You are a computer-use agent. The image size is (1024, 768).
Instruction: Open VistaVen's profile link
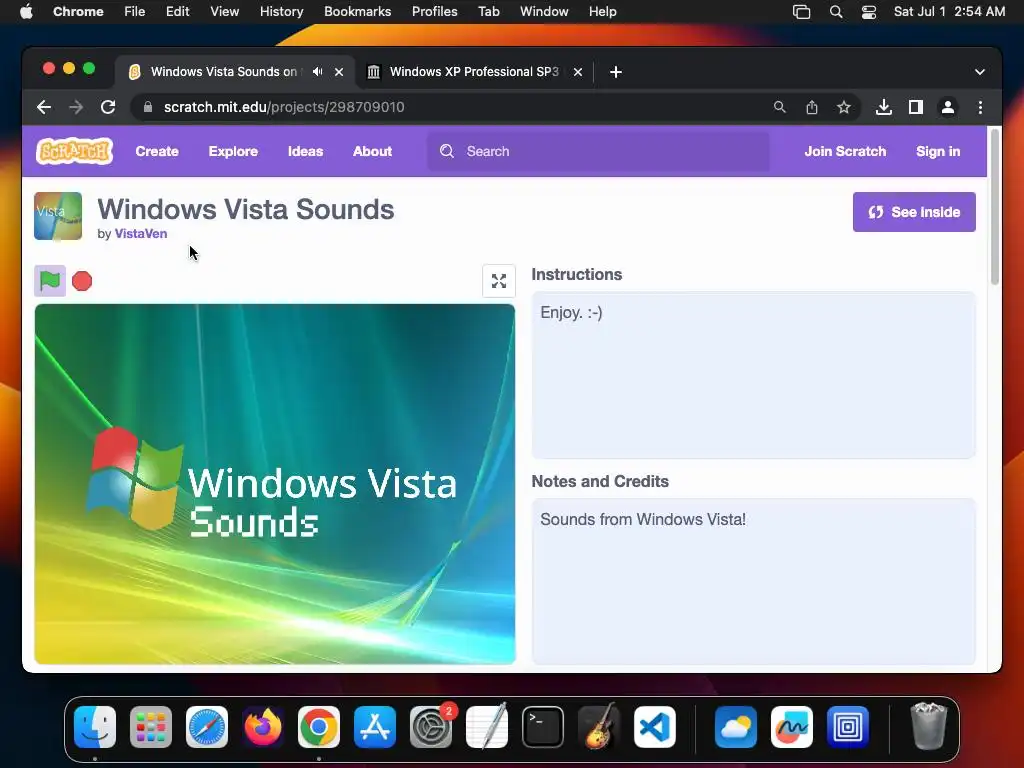[x=140, y=233]
